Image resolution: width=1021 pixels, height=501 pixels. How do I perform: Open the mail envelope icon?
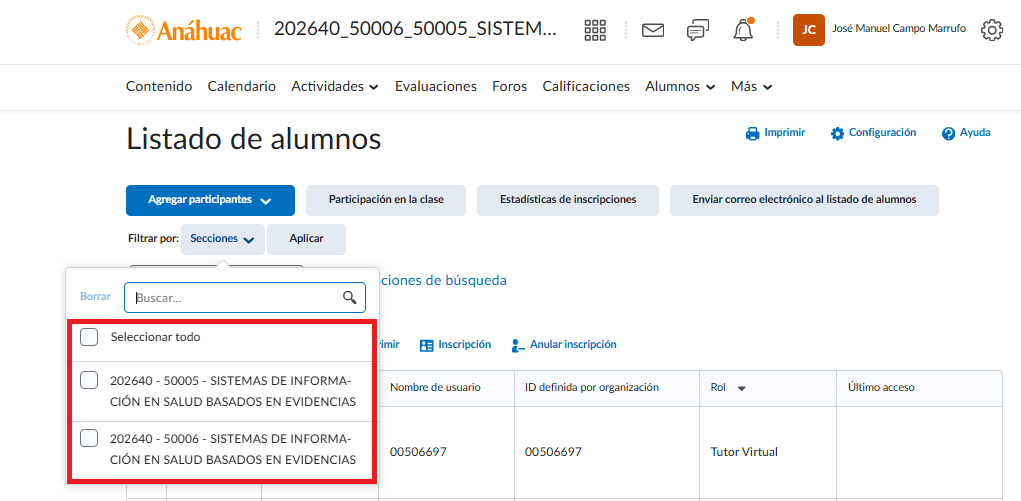tap(653, 30)
